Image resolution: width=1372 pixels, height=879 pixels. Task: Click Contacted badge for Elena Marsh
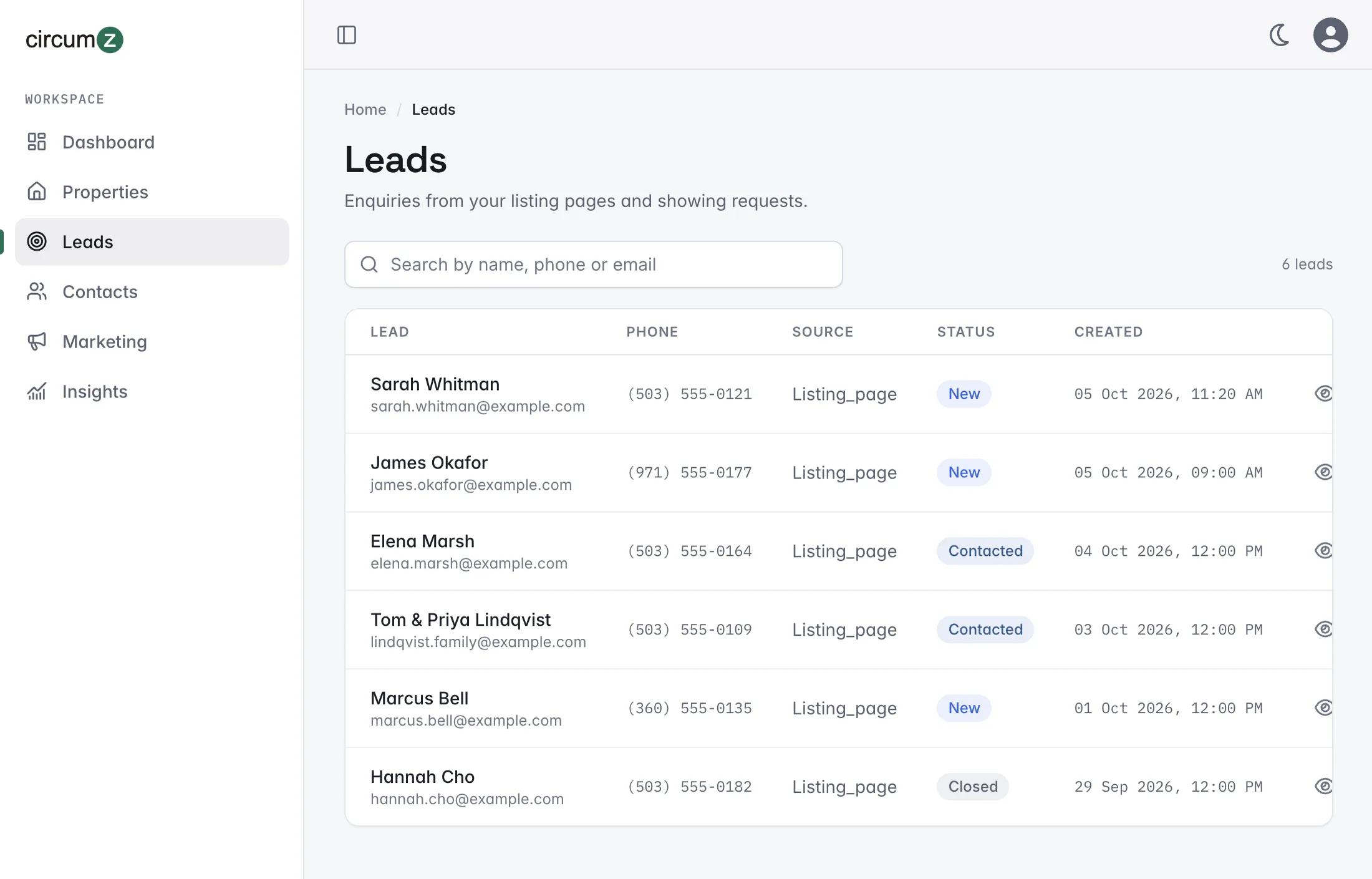(985, 551)
